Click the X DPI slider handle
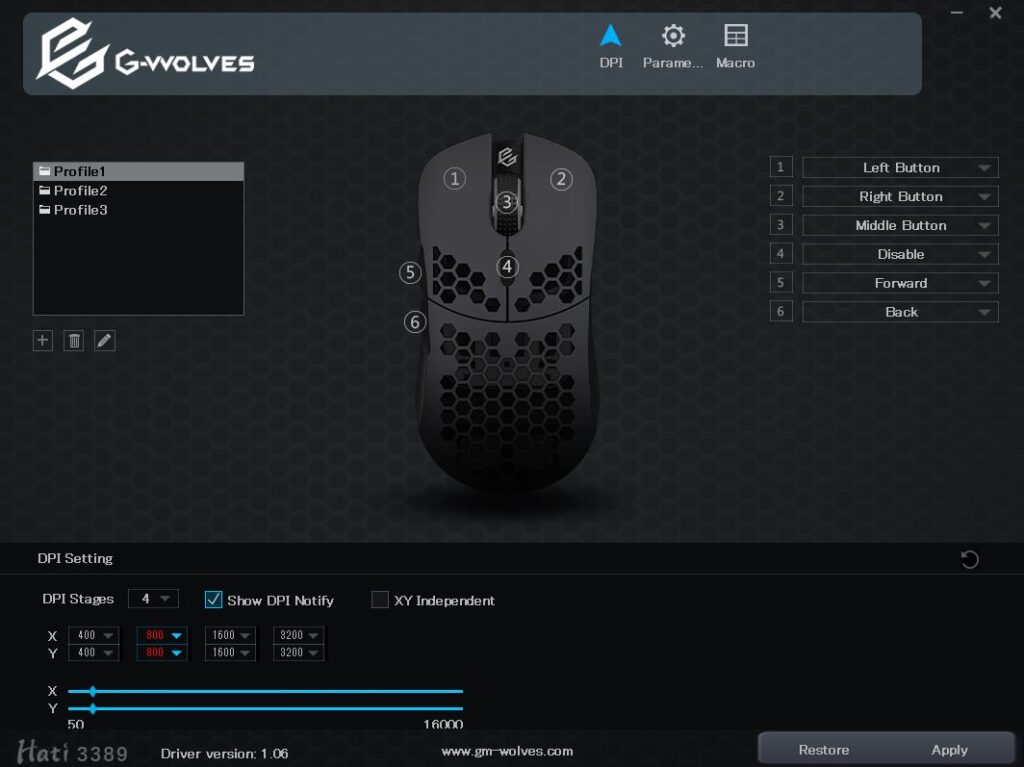 pos(93,691)
